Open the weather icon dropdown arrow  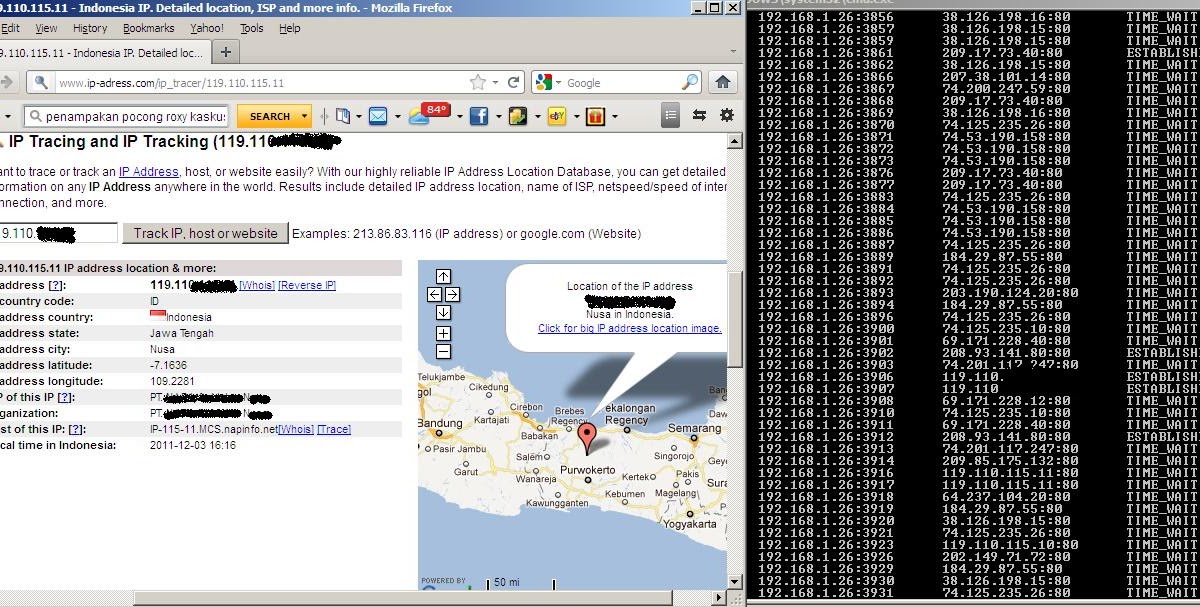459,117
